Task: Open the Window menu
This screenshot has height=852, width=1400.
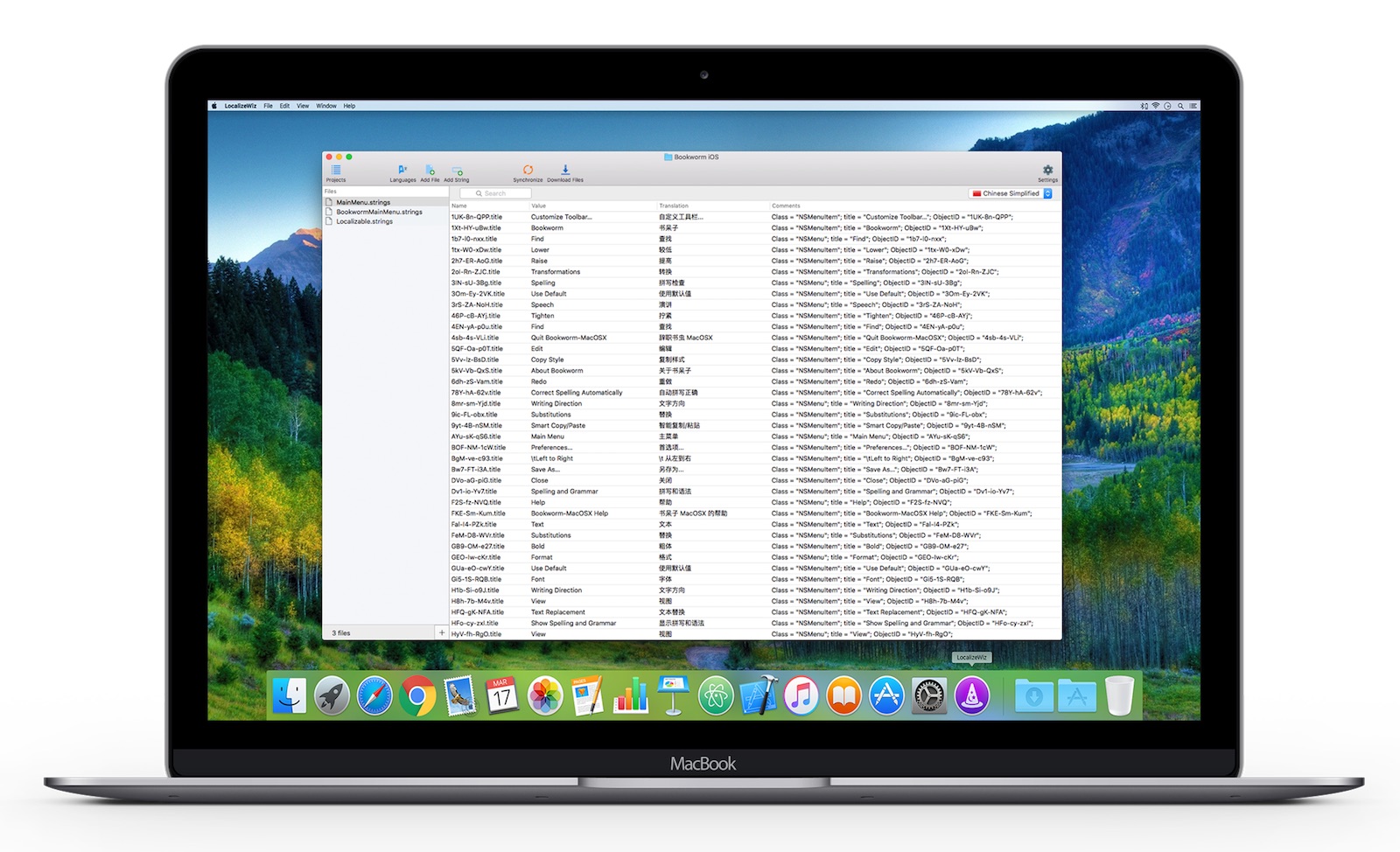Action: pos(326,106)
